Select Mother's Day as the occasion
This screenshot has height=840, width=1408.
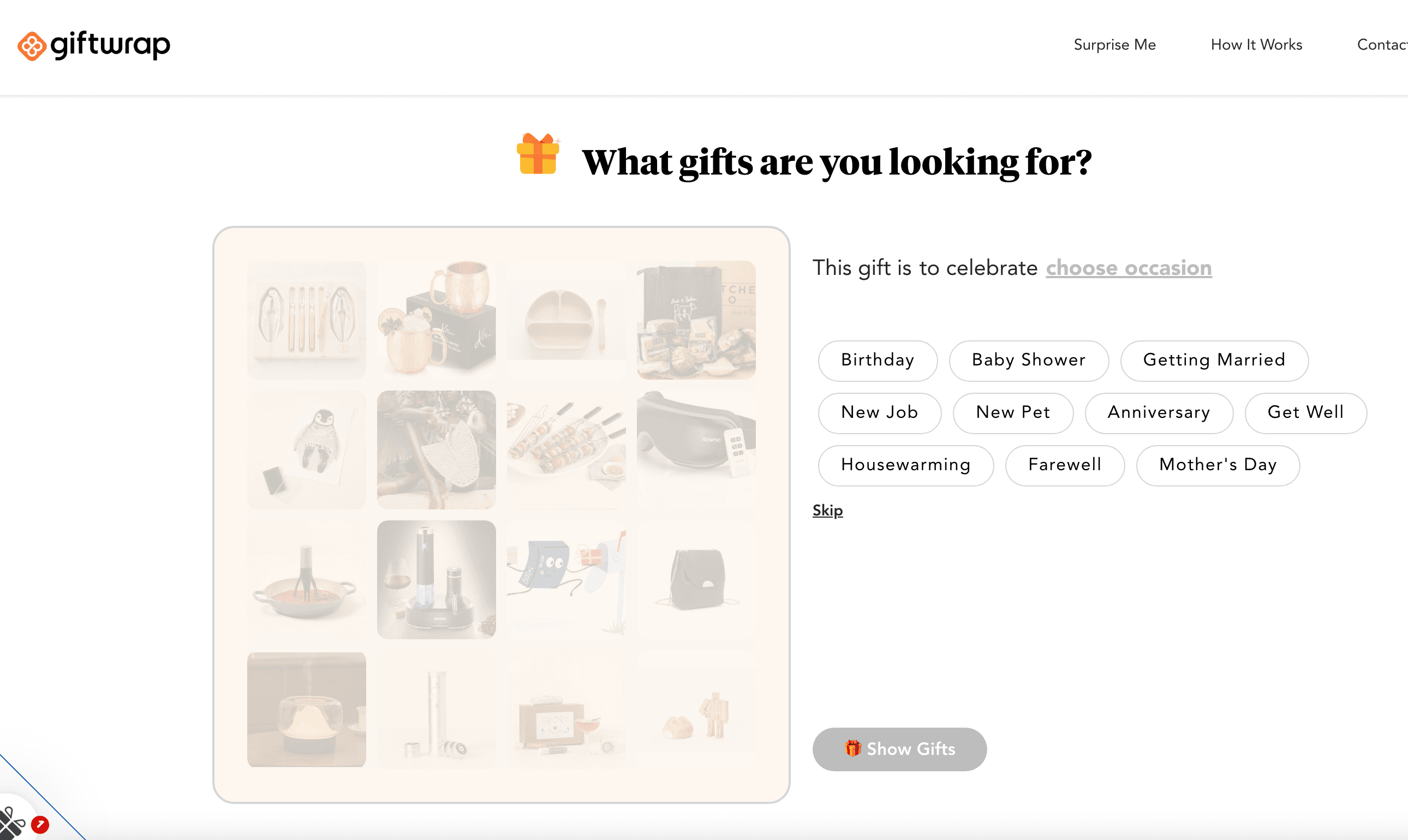[1218, 465]
